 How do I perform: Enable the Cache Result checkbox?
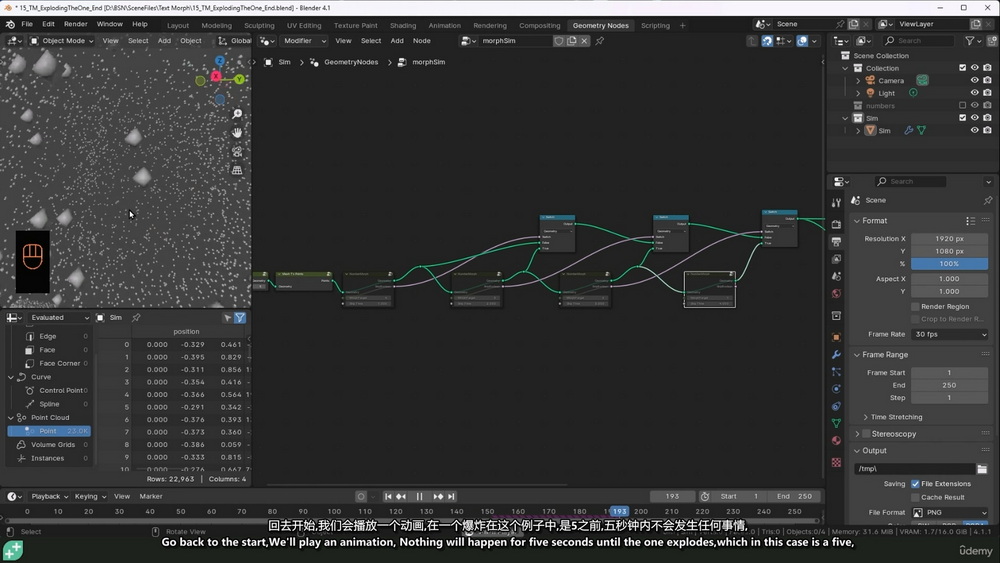(915, 497)
